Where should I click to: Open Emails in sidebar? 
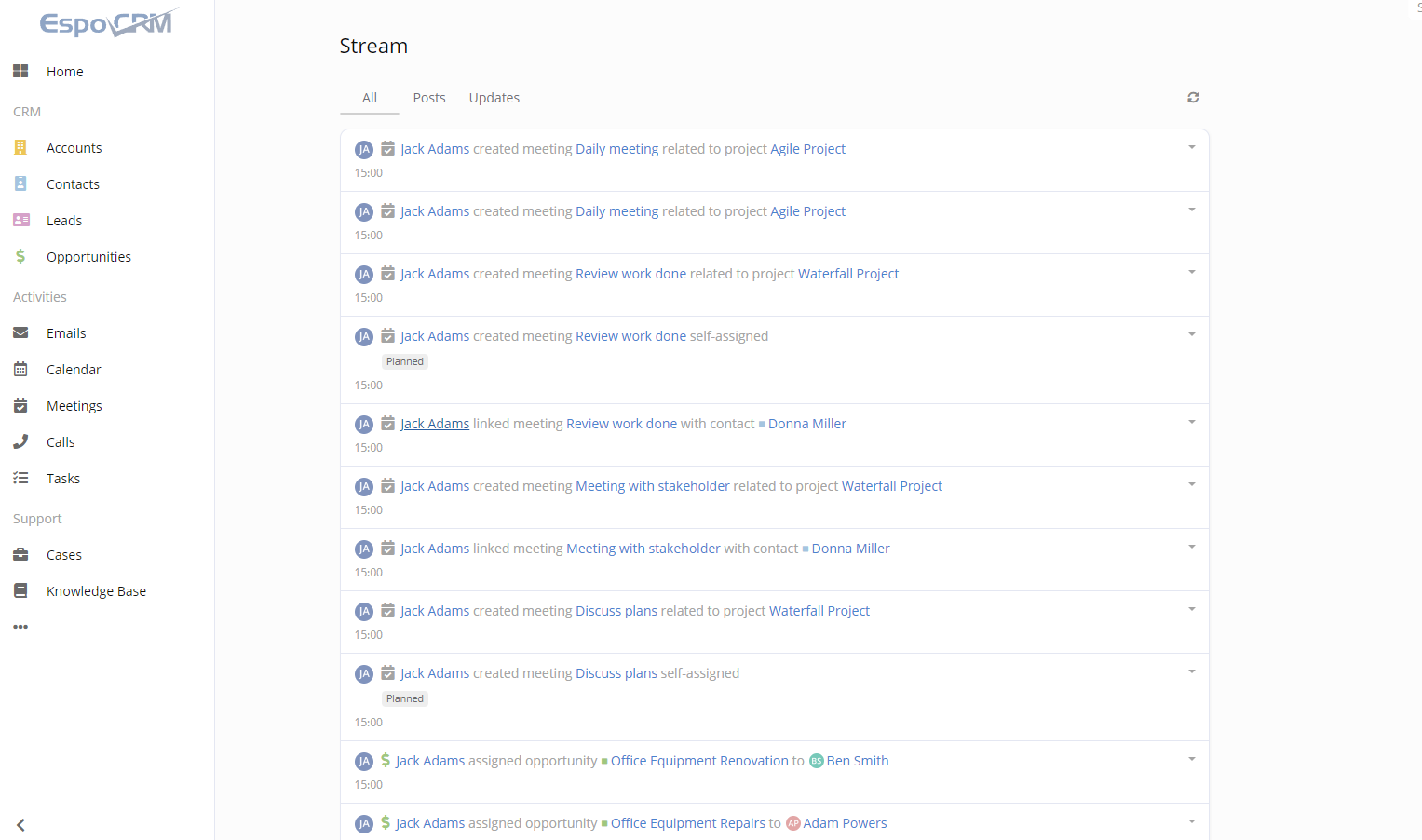tap(66, 333)
